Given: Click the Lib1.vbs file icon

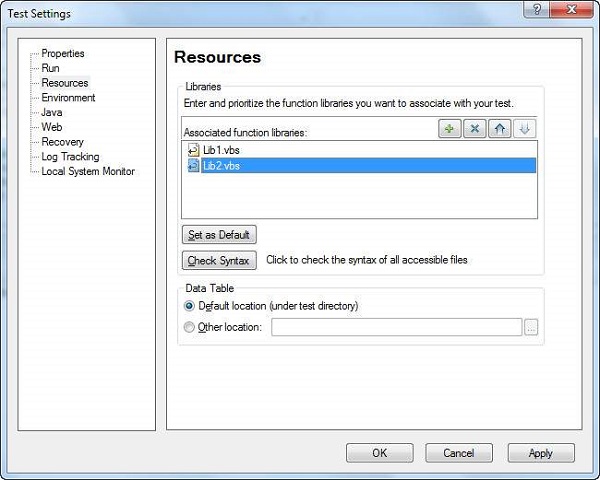Looking at the screenshot, I should point(194,150).
